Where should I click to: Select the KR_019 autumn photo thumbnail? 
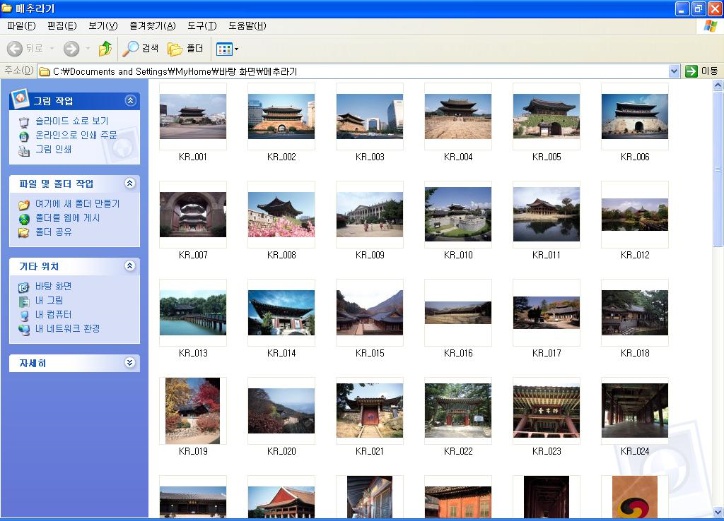coord(192,410)
